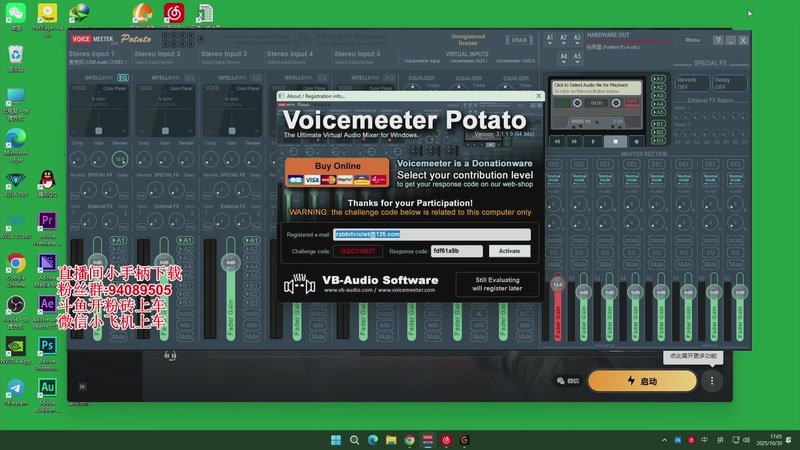
Task: Open the A3 hardware out dropdown
Action: pos(577,40)
